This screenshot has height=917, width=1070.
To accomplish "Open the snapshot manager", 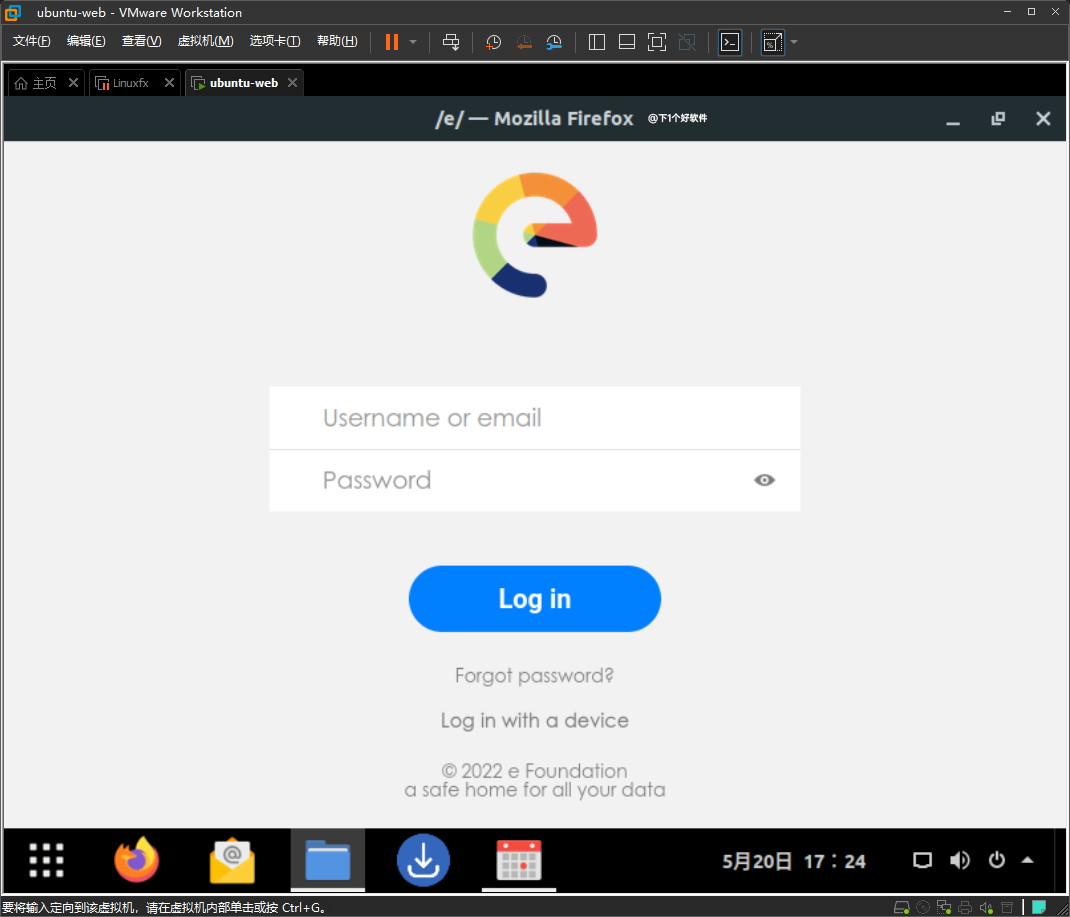I will (x=553, y=42).
